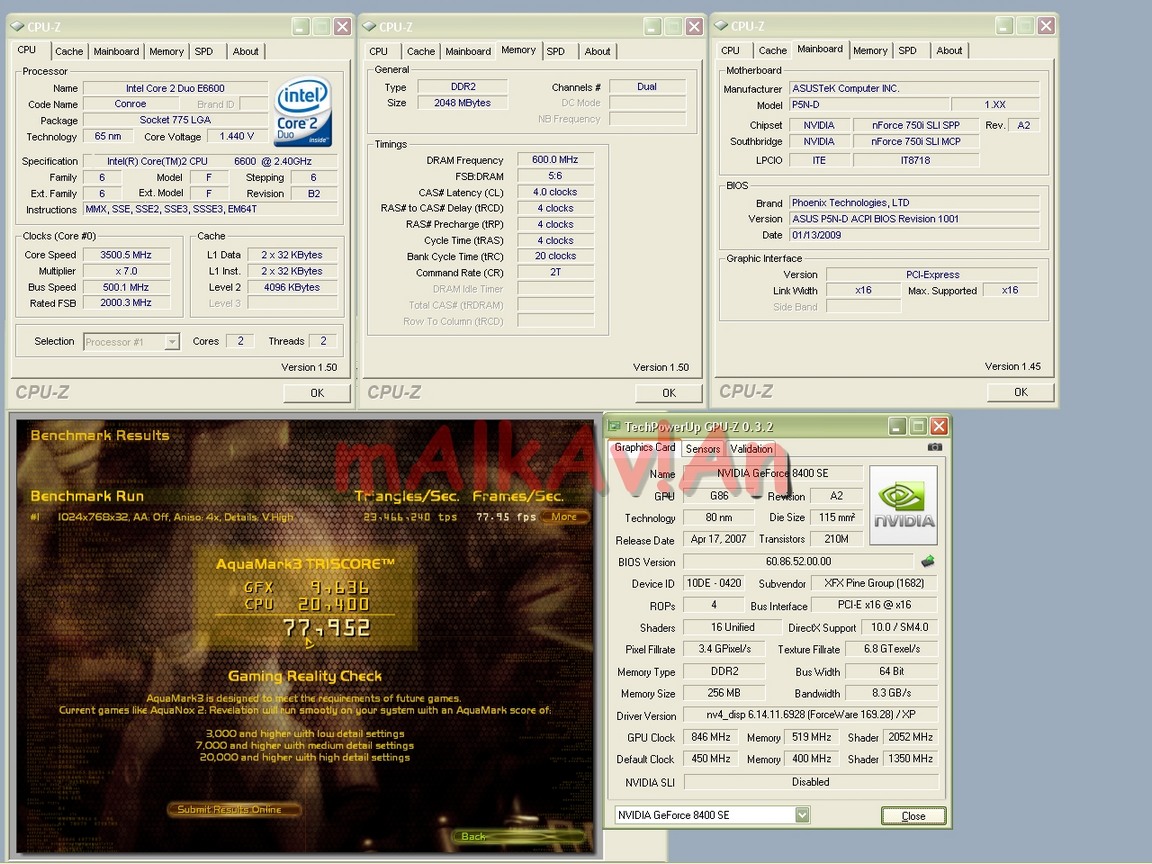Screen dimensions: 1152x864
Task: Click the title bar icon of middle CPU-Z window
Action: pos(369,27)
